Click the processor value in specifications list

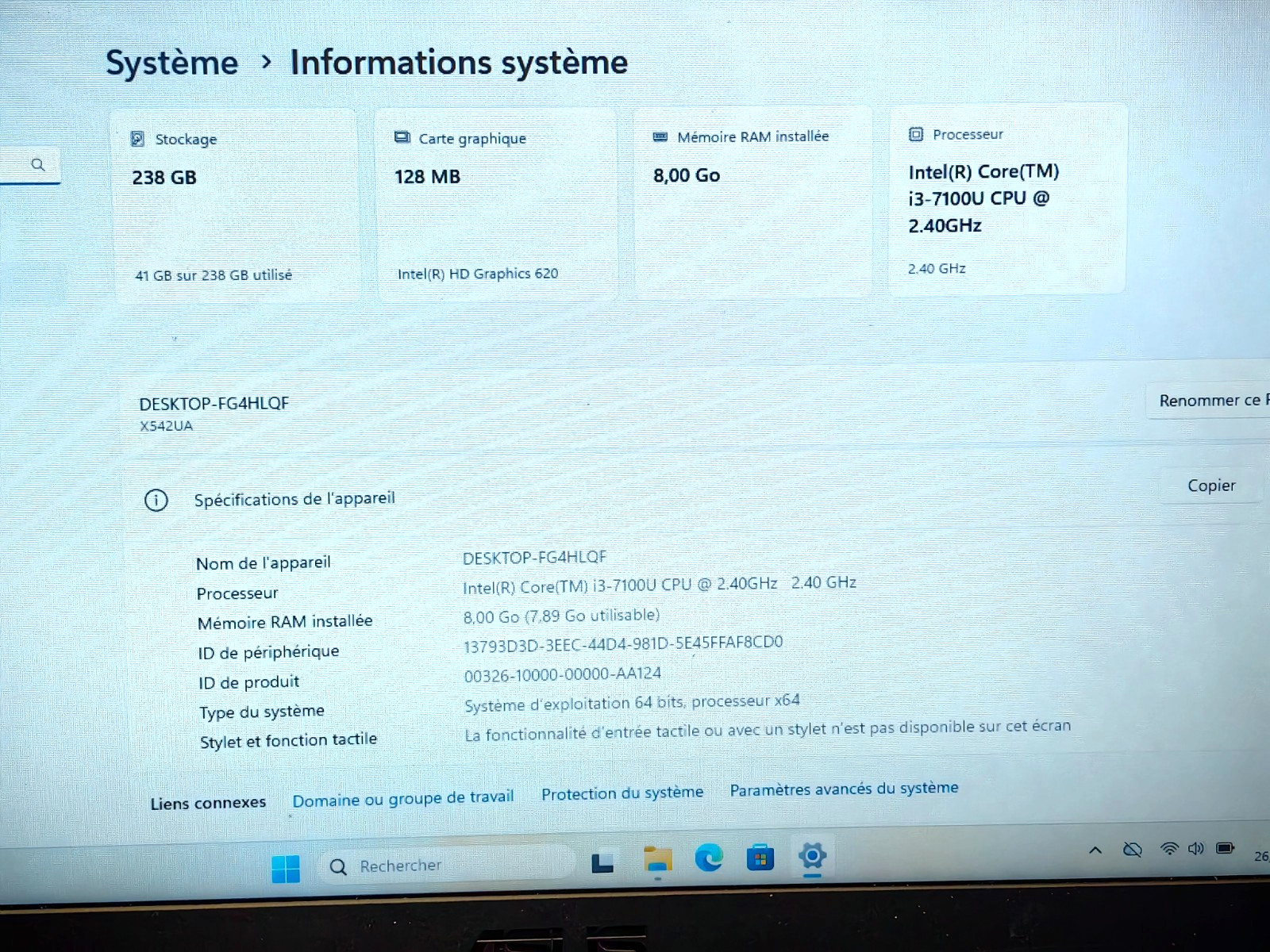pos(660,585)
